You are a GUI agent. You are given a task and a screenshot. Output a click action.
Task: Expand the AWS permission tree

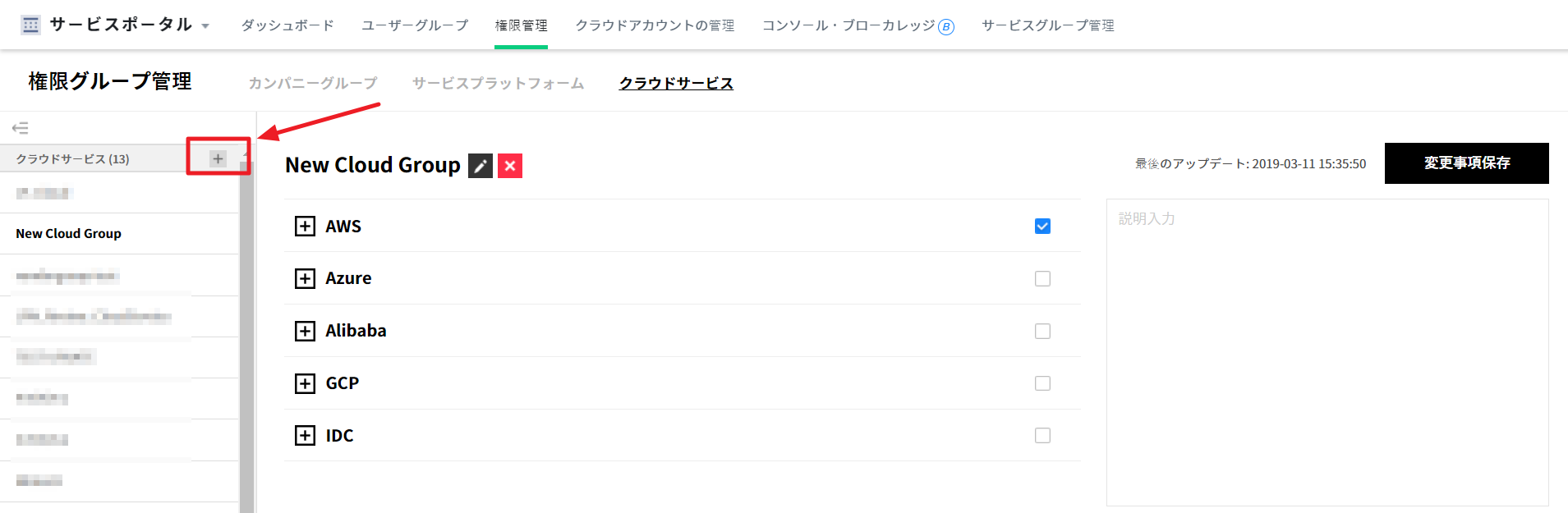(x=305, y=227)
